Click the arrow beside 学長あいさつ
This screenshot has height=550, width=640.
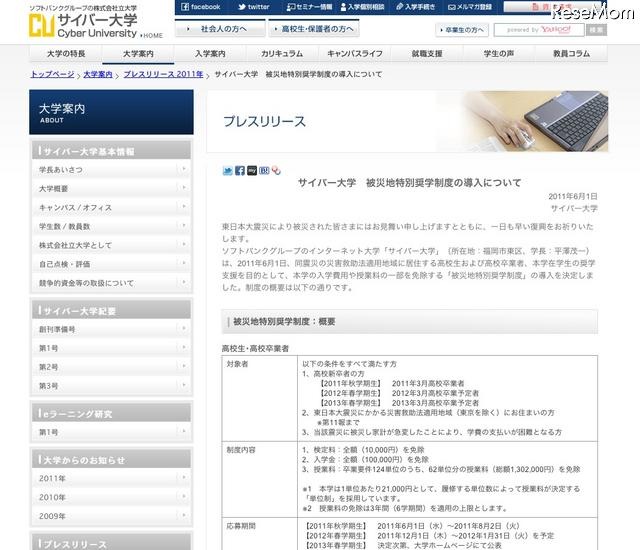pos(184,169)
